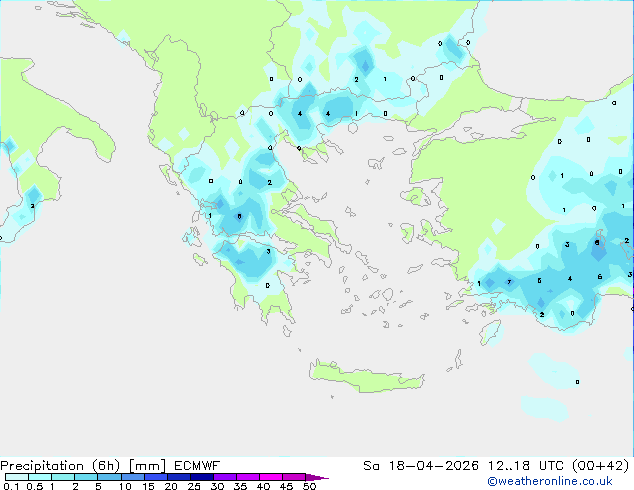The width and height of the screenshot is (634, 490).
Task: Click the 0.1–0.5 mm palest legend swatch
Action: [x=17, y=477]
